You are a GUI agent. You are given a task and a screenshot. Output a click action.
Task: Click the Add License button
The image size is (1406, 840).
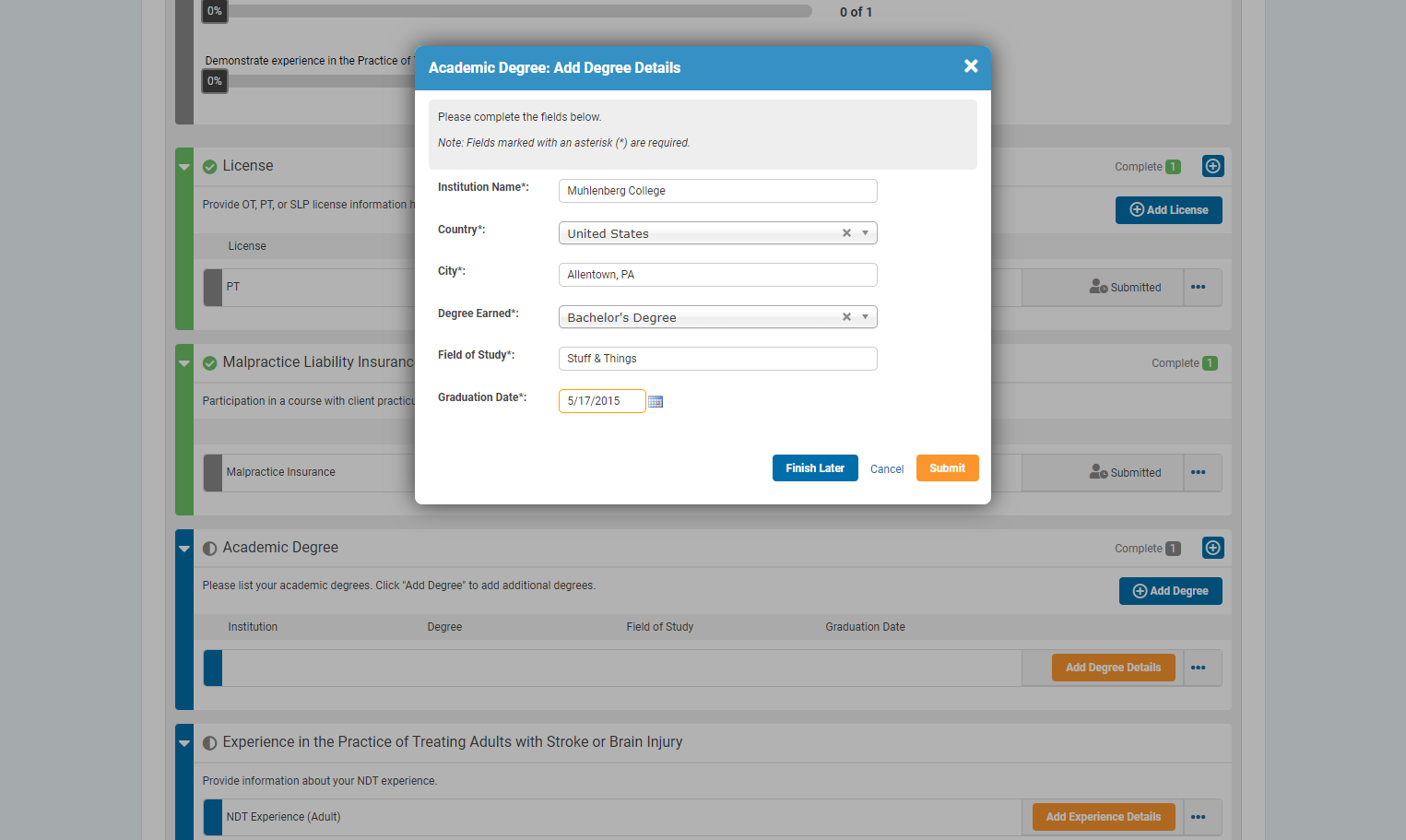click(x=1169, y=210)
